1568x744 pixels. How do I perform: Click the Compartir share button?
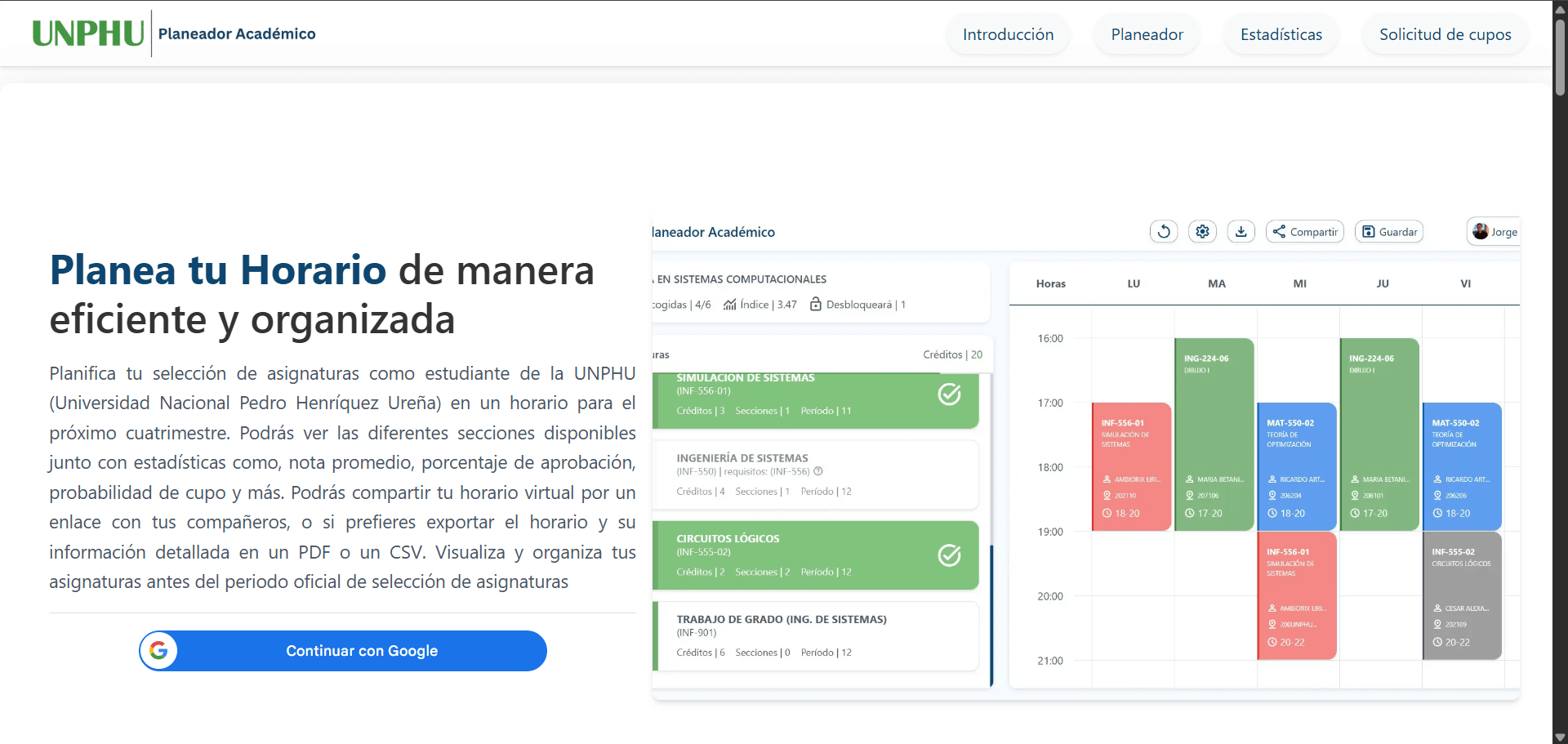(x=1305, y=232)
